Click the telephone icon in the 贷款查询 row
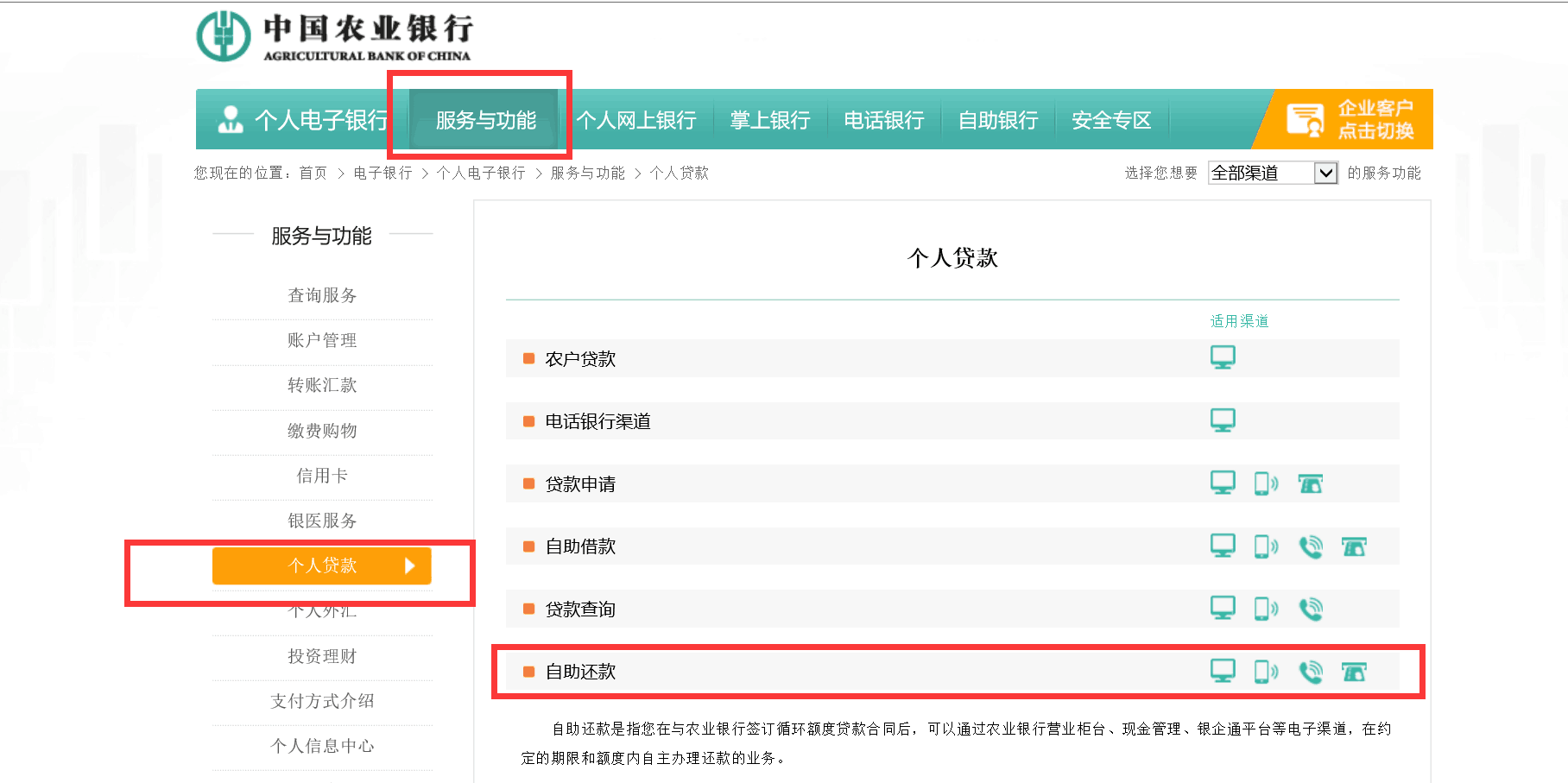Screen dimensions: 1568x783 tap(1311, 609)
